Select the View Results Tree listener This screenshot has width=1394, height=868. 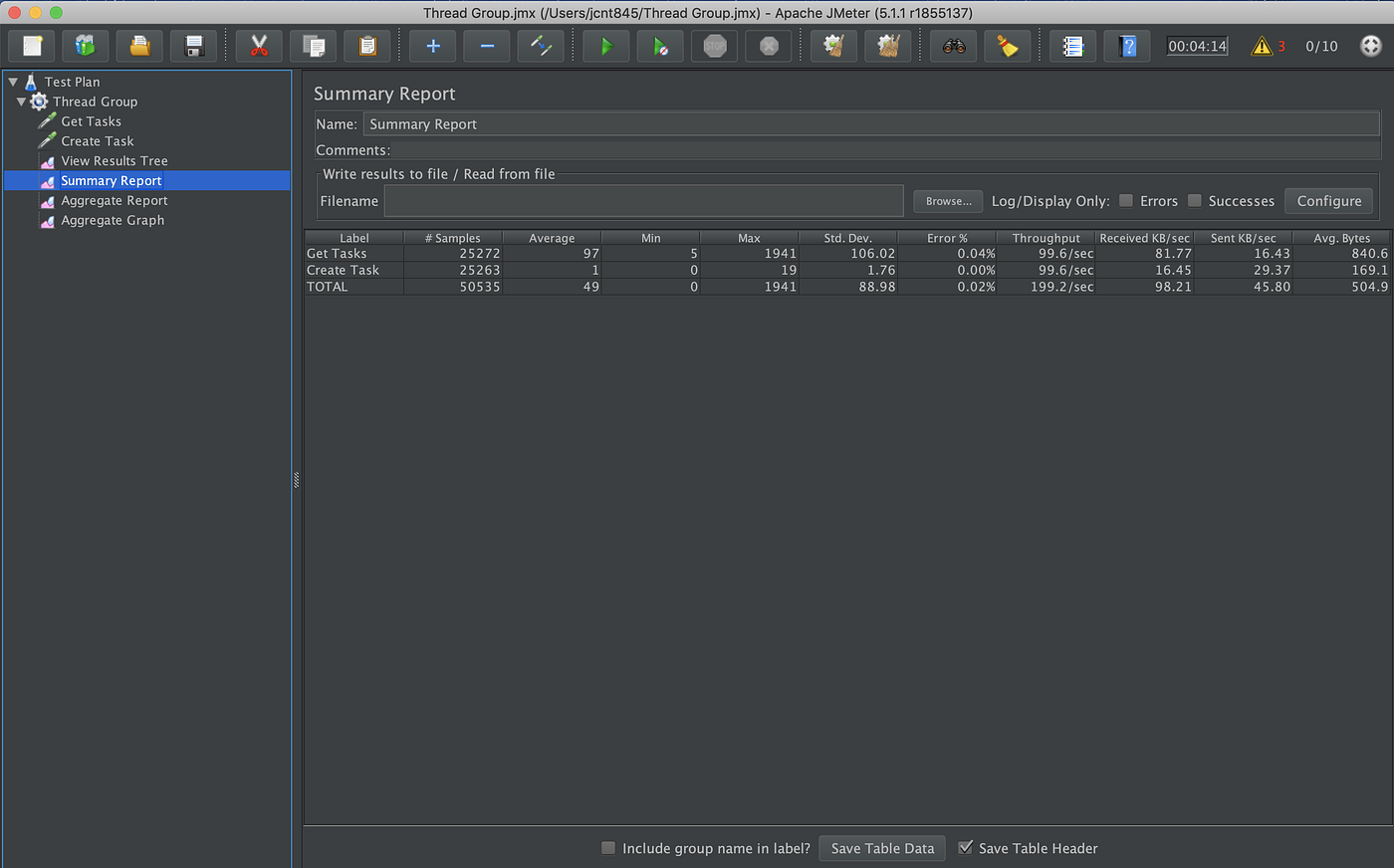coord(114,160)
